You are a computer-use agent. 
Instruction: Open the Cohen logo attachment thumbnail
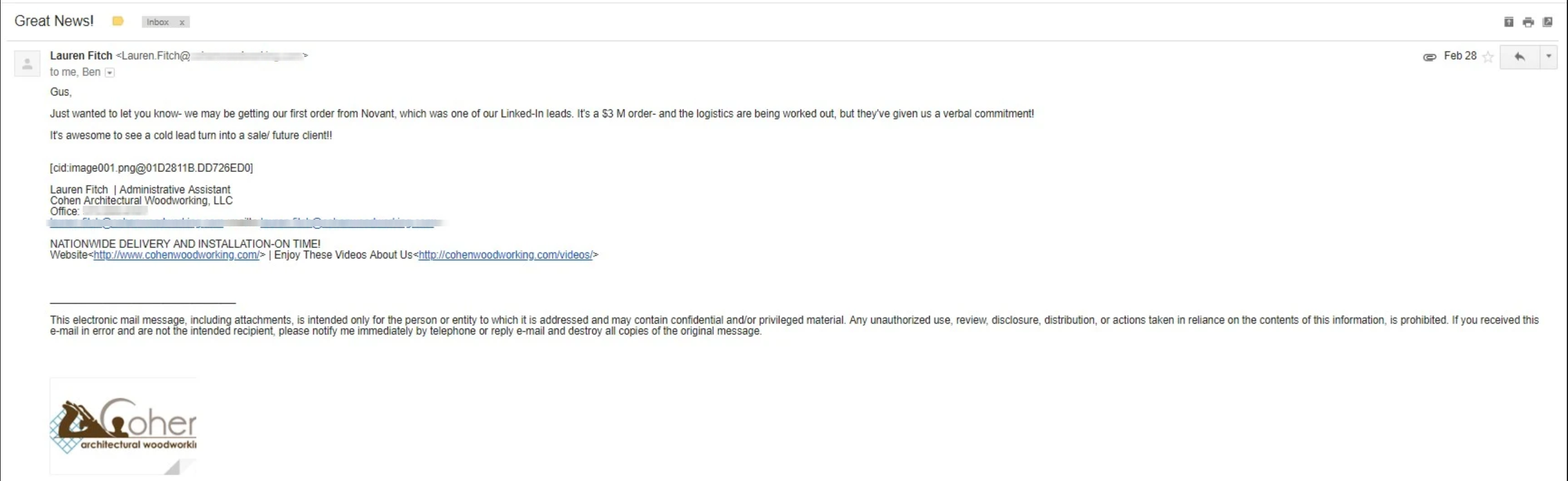123,425
